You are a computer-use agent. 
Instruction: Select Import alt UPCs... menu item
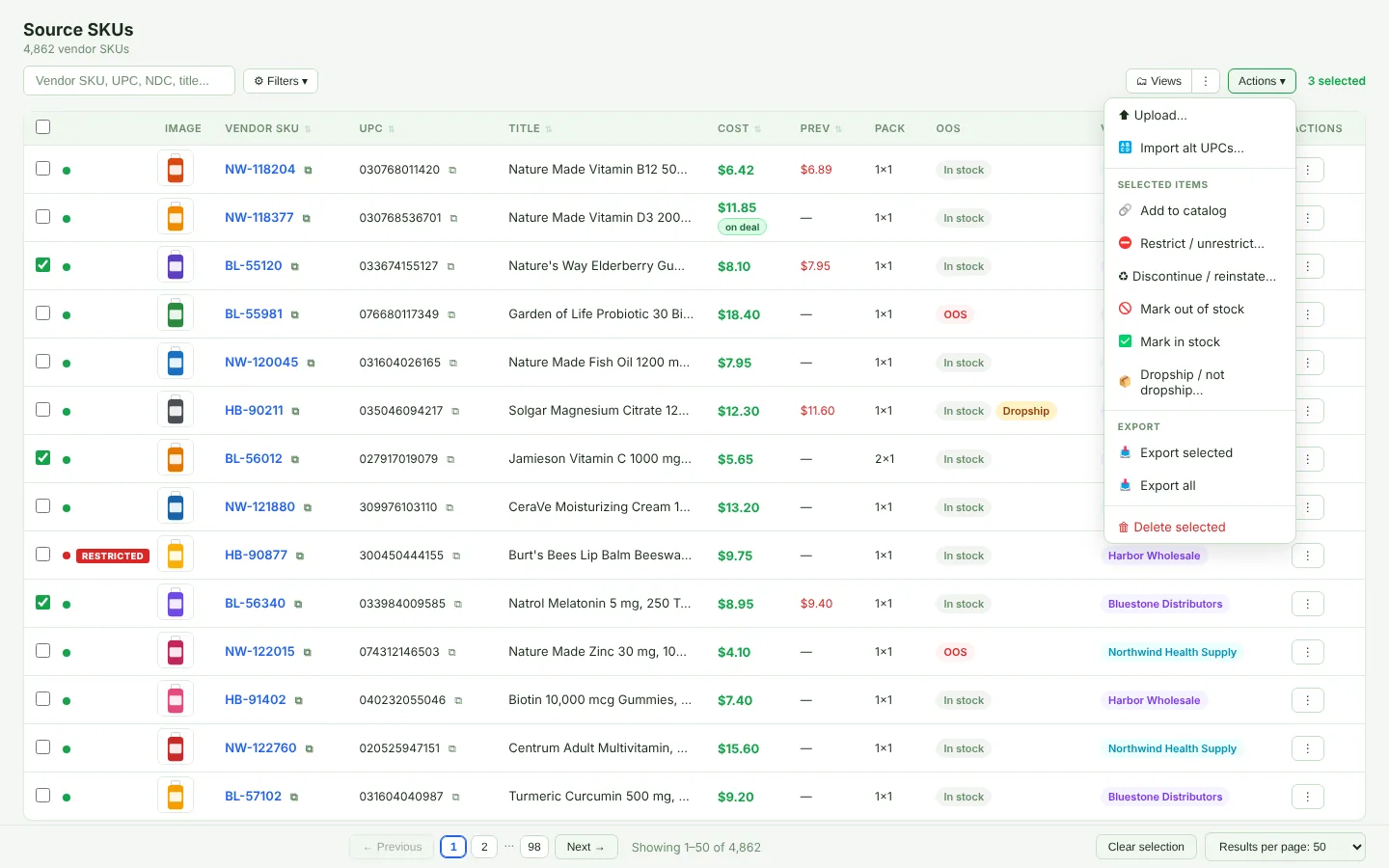tap(1200, 149)
